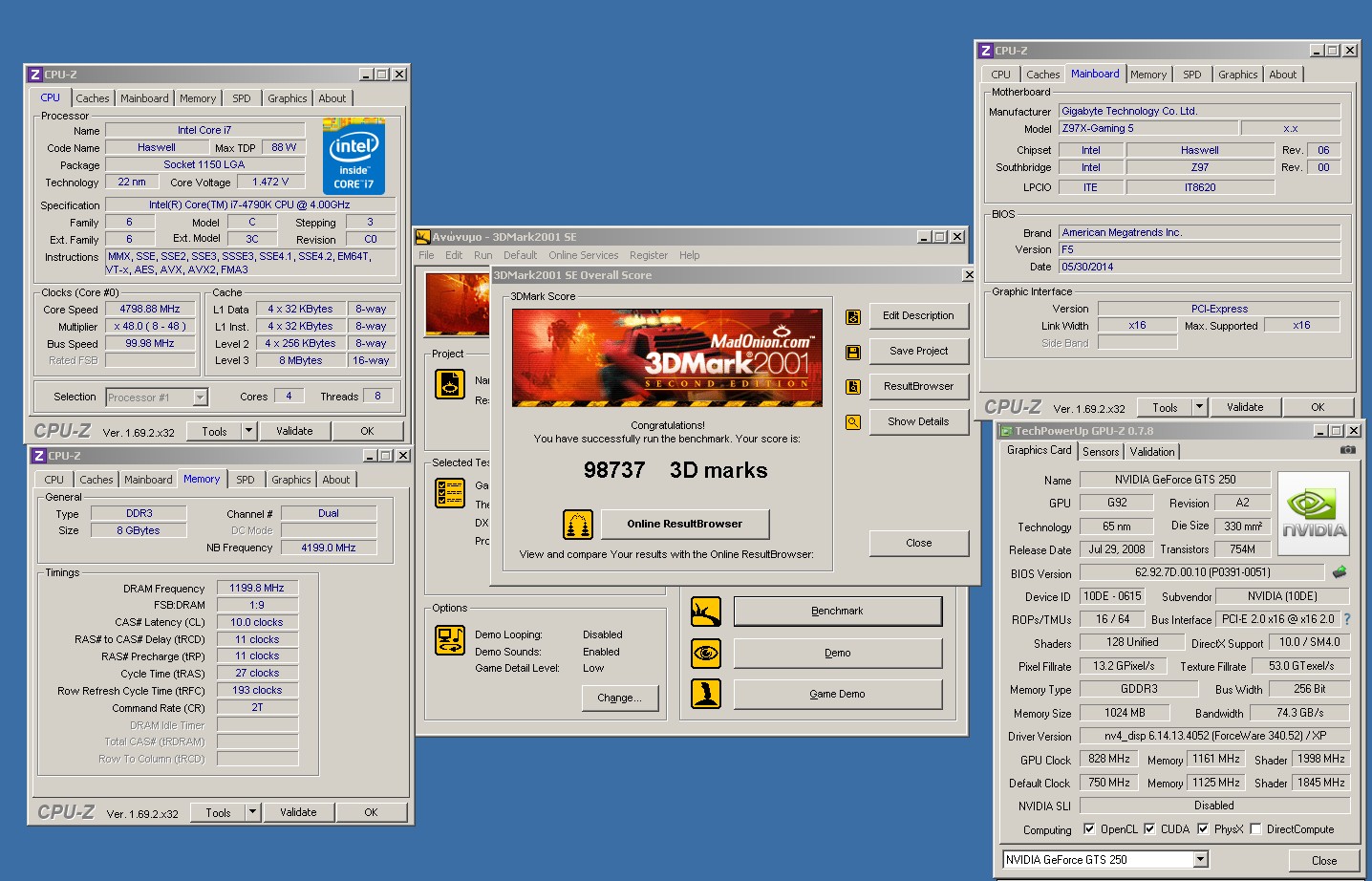Click OK in the CPU-Z Mainboard window
1372x881 pixels.
click(x=1318, y=407)
